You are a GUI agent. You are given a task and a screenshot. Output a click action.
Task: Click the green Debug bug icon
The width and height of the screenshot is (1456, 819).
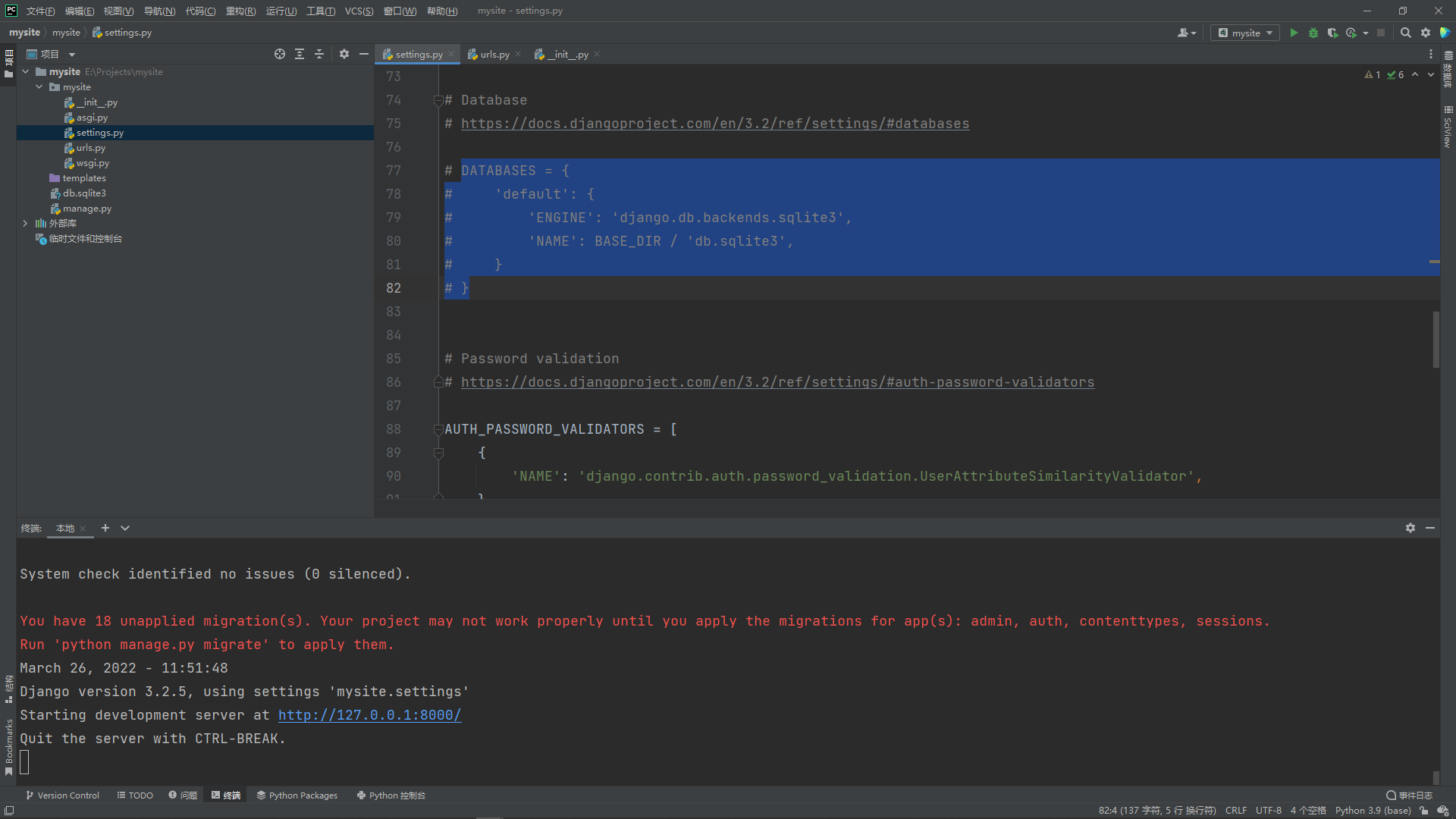1313,33
